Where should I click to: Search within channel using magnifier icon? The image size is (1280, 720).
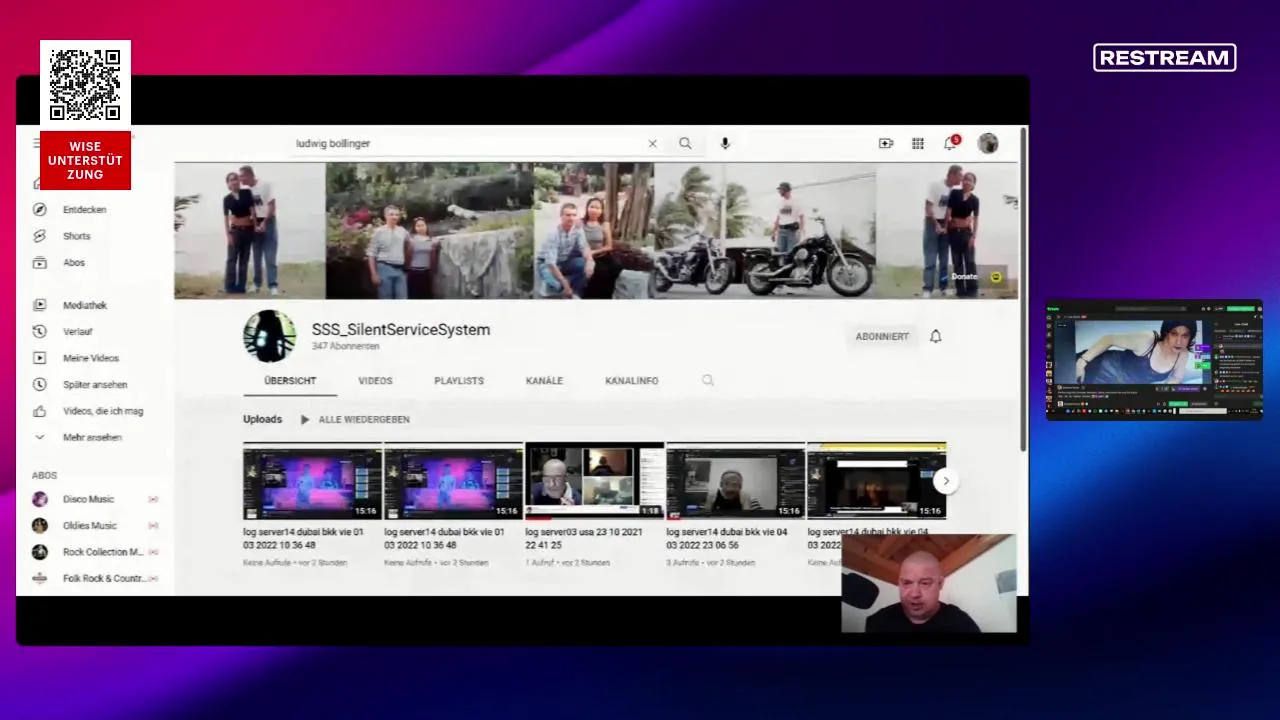(708, 381)
